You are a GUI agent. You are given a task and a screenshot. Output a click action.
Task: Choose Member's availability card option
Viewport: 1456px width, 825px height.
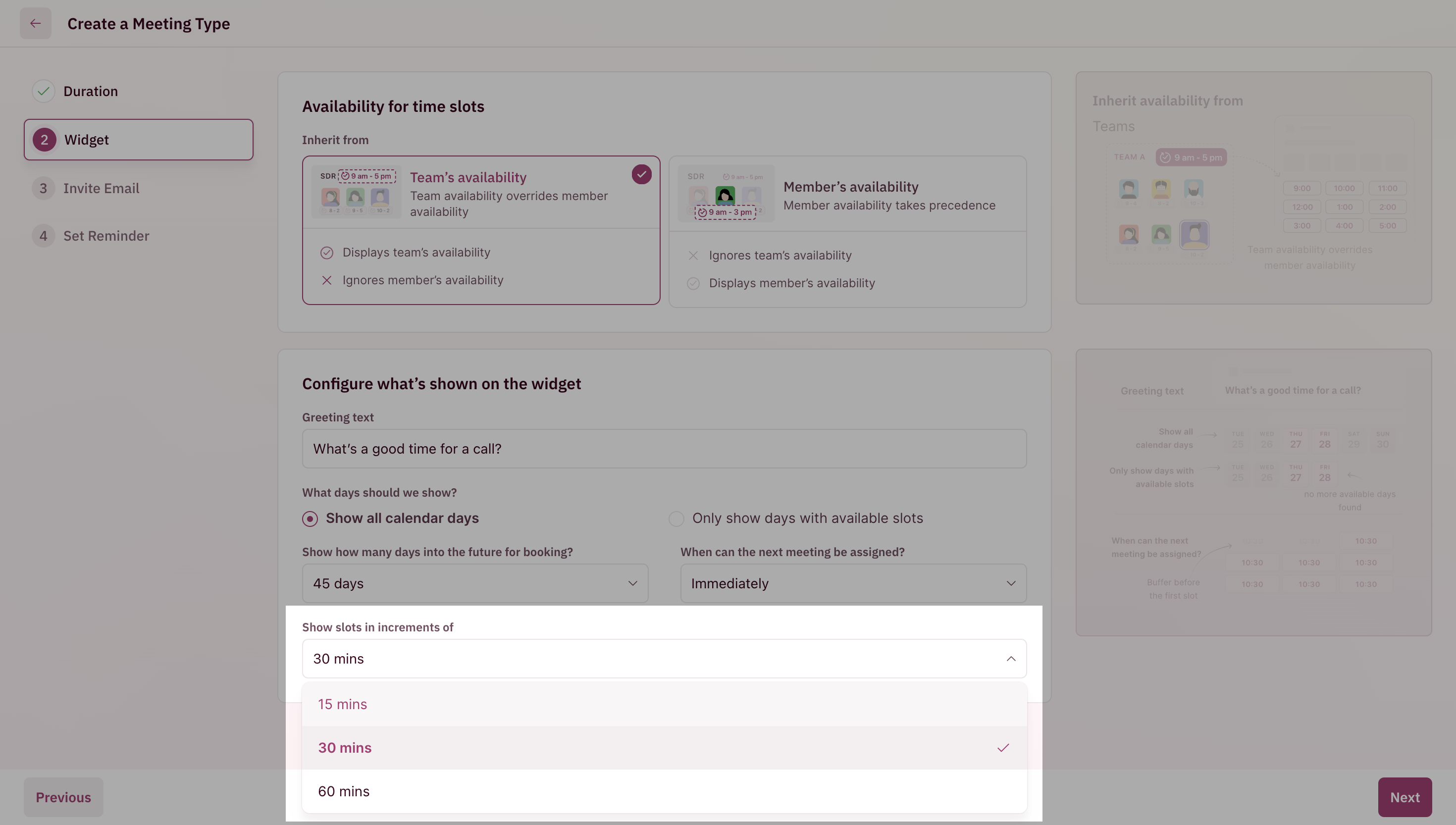[888, 196]
